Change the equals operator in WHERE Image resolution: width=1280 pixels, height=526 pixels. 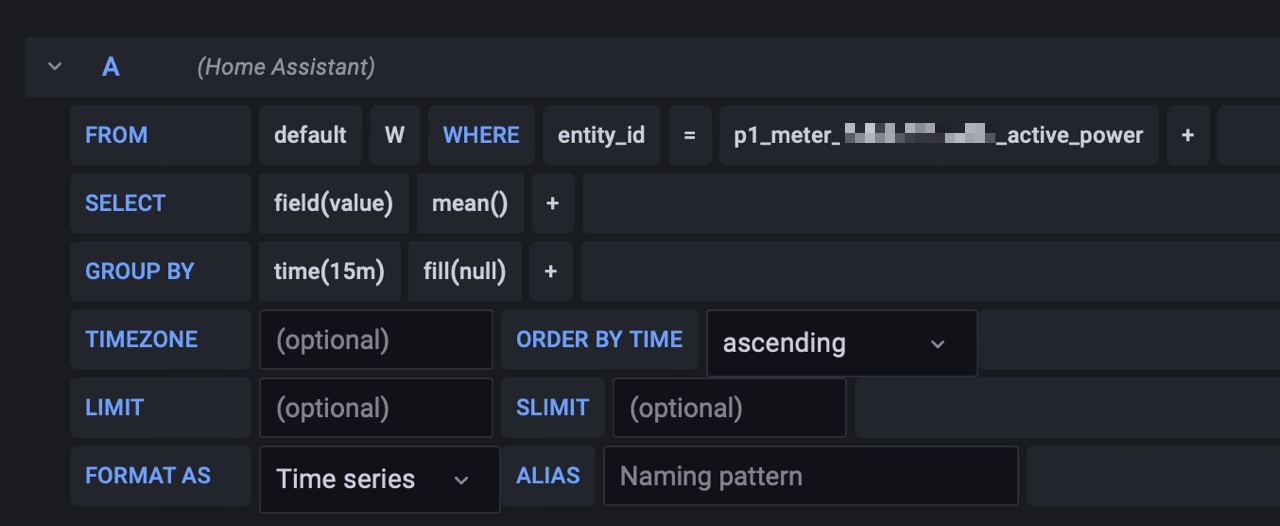click(x=689, y=135)
